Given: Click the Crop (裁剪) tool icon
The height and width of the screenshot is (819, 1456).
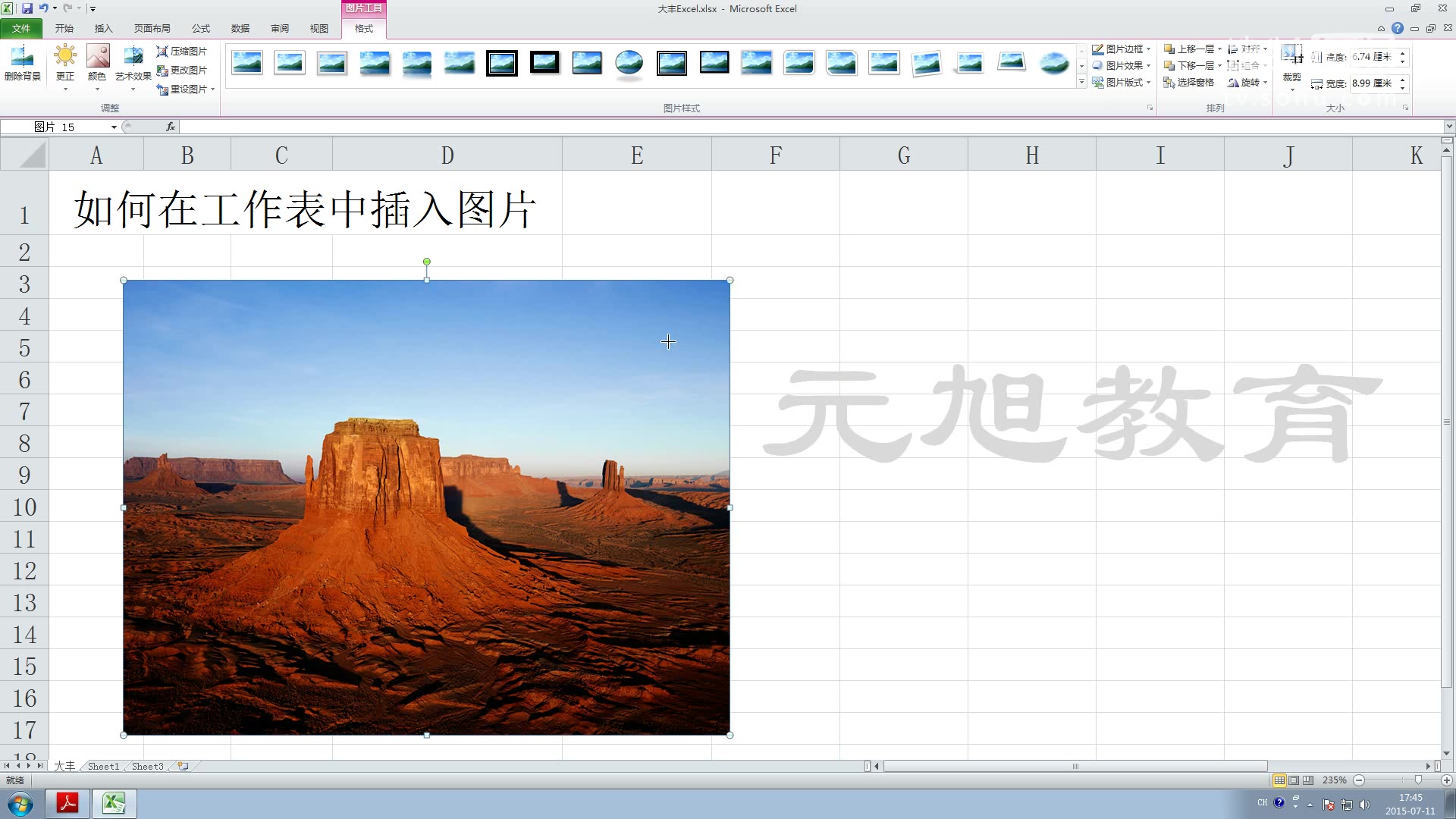Looking at the screenshot, I should (x=1291, y=55).
